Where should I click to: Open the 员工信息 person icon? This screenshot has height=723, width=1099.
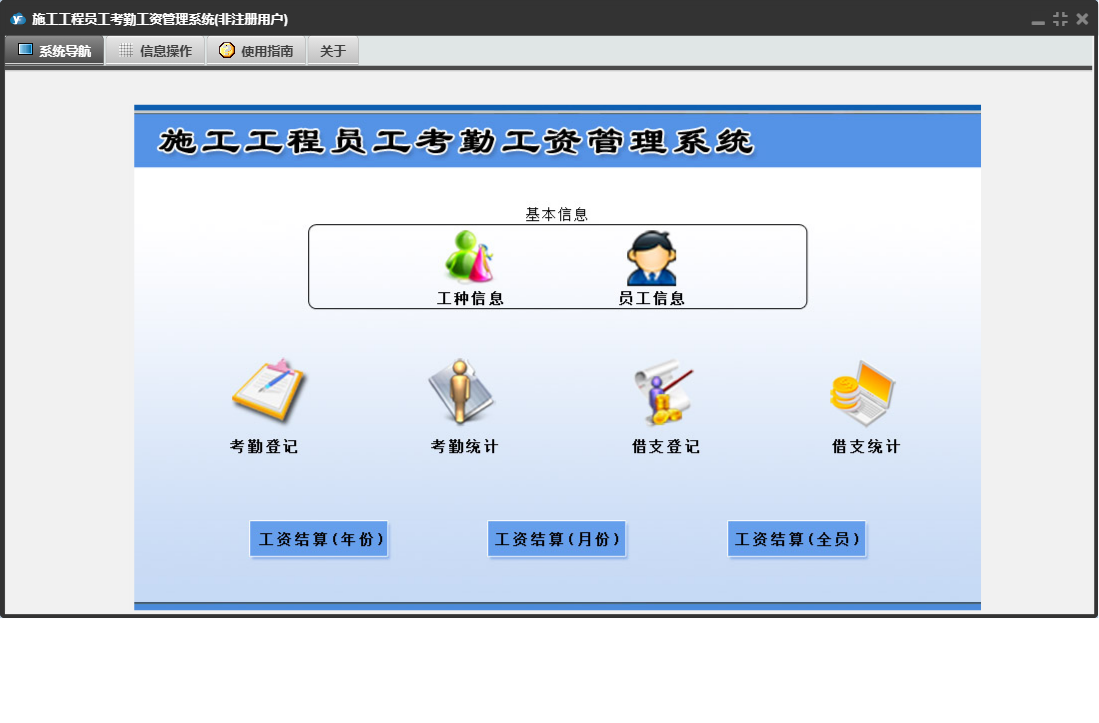652,257
